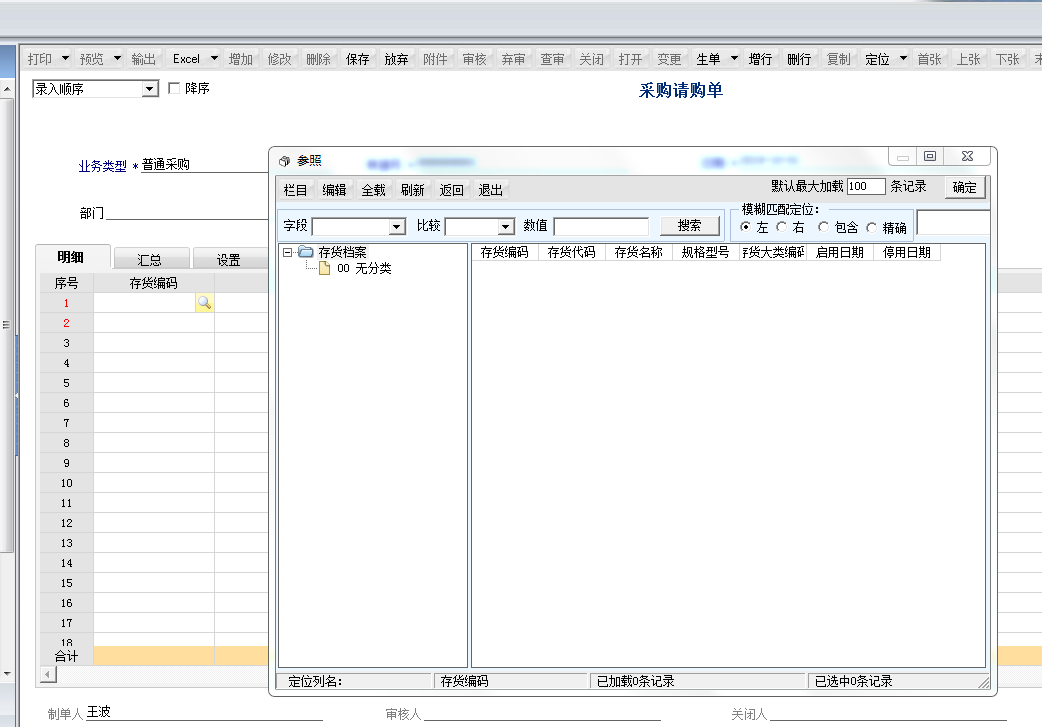Click the left panel scroll down arrow
1042x727 pixels.
[x=7, y=674]
